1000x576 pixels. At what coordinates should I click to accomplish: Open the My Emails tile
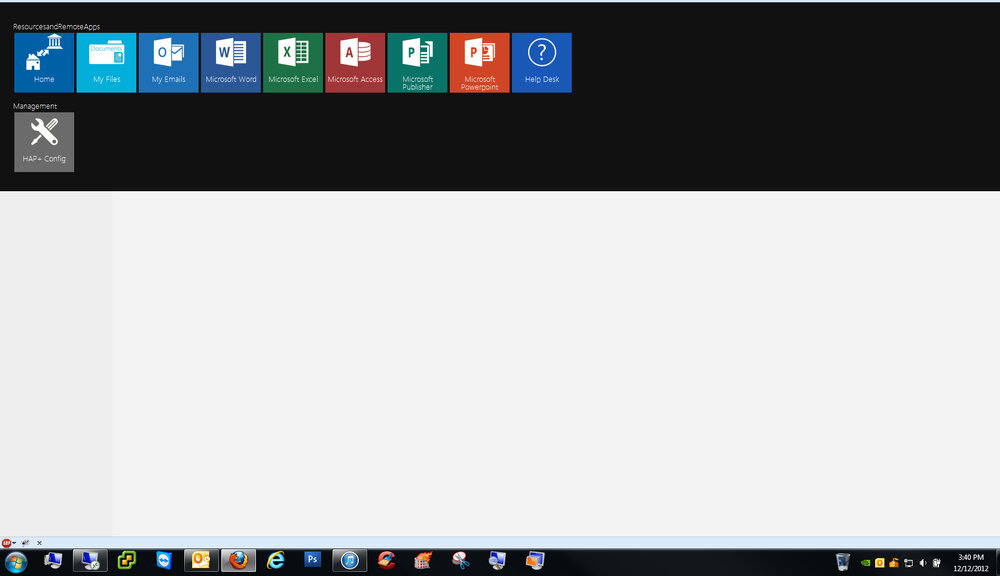click(x=168, y=63)
